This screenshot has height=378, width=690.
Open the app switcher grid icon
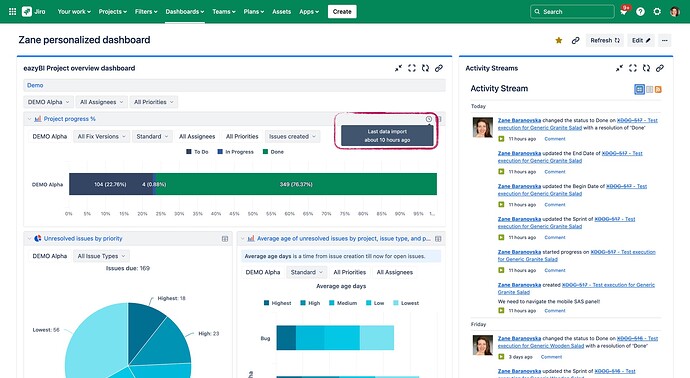coord(12,11)
